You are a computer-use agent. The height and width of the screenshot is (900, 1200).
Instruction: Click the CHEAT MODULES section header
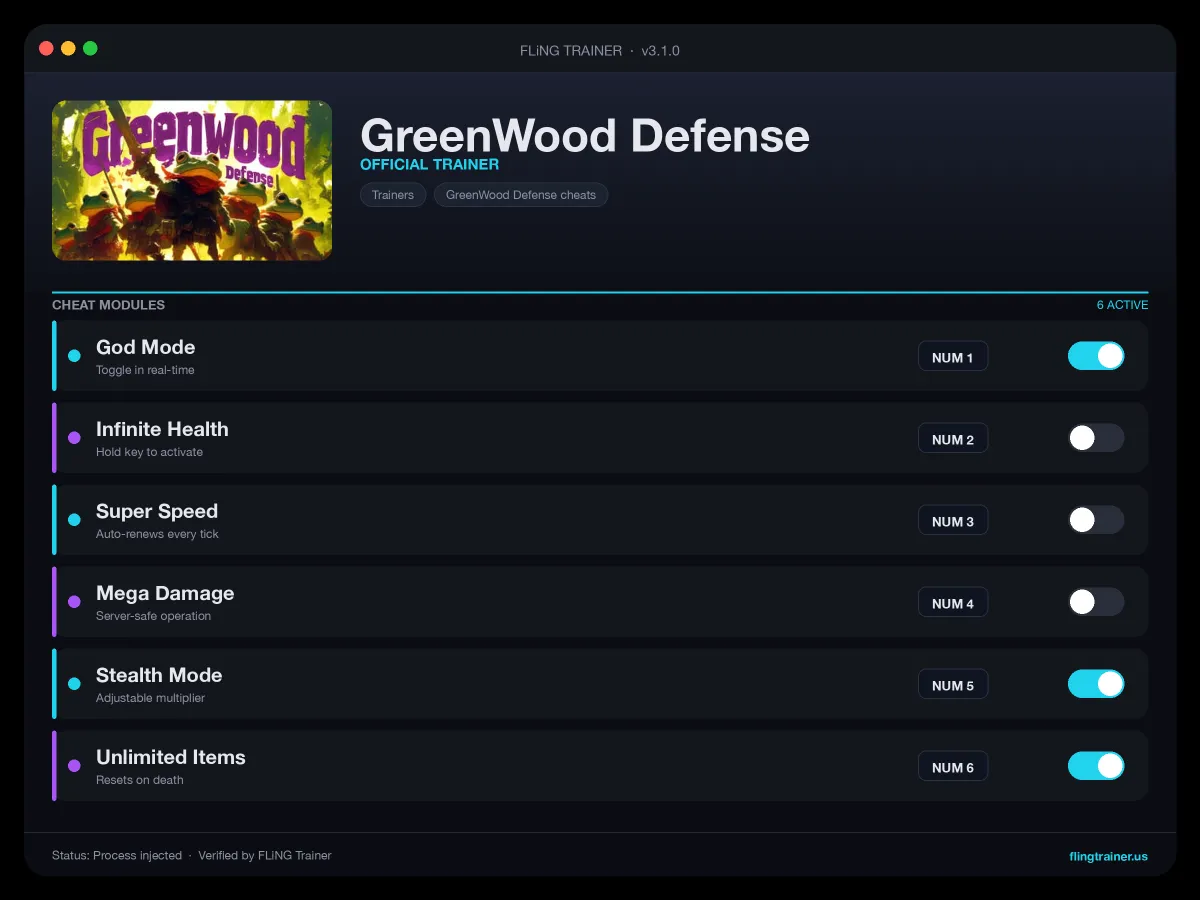pyautogui.click(x=108, y=305)
